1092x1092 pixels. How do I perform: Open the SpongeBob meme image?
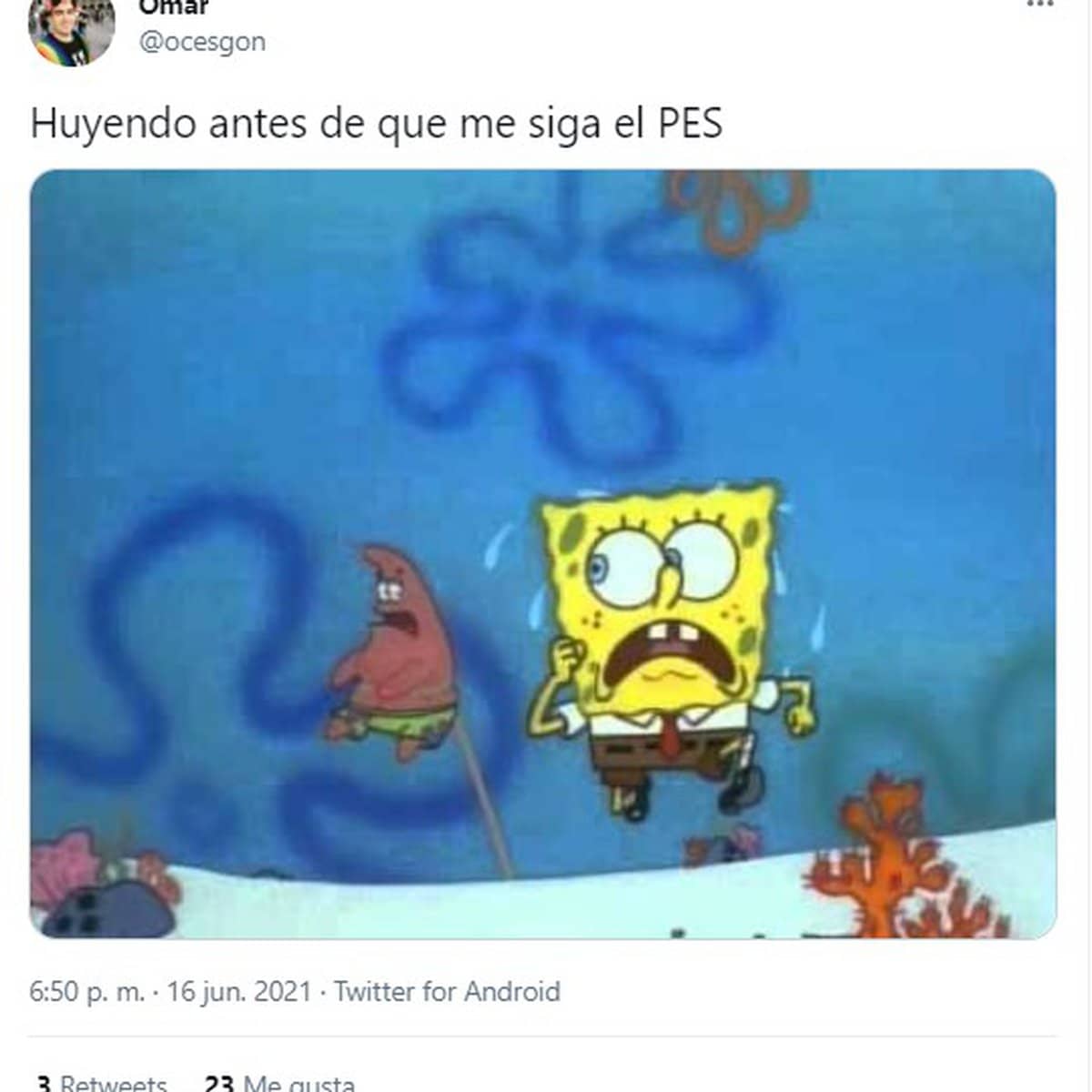543,553
